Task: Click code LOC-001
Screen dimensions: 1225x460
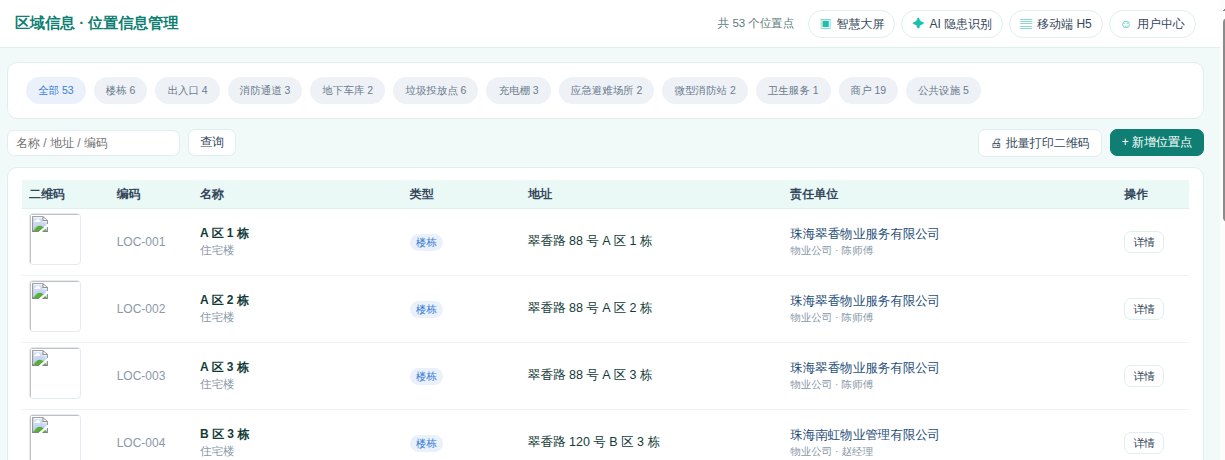Action: (x=141, y=242)
